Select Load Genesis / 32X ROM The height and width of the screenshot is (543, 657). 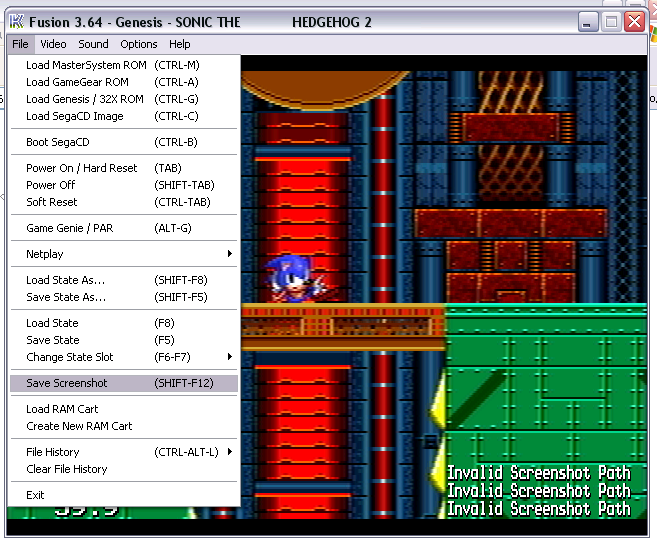pos(124,99)
